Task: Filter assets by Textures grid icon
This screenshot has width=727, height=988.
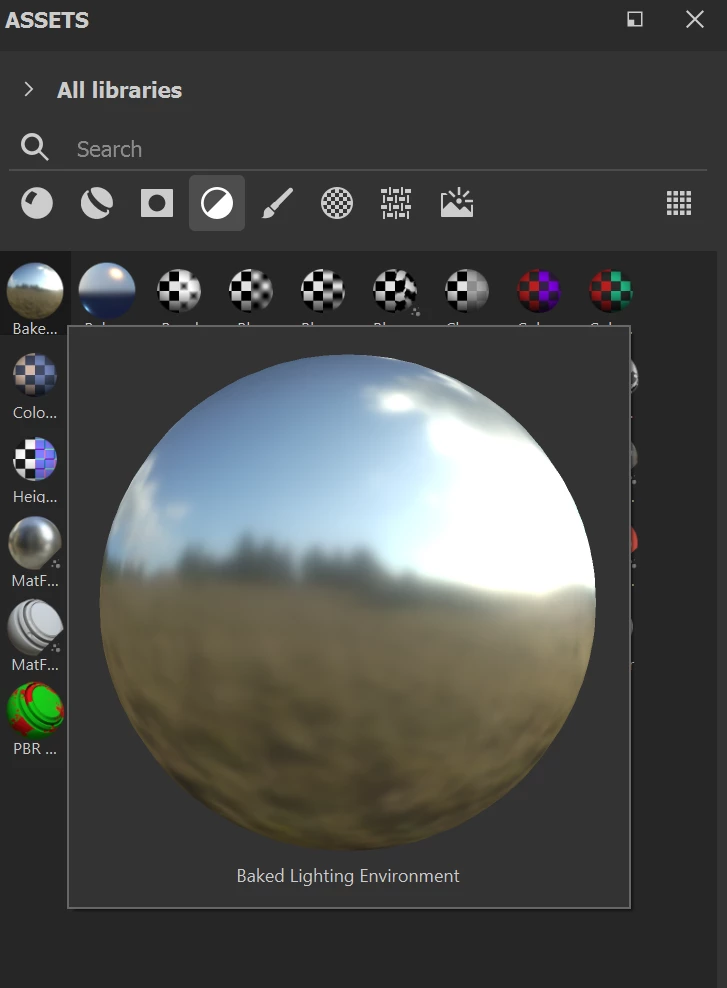Action: (396, 203)
